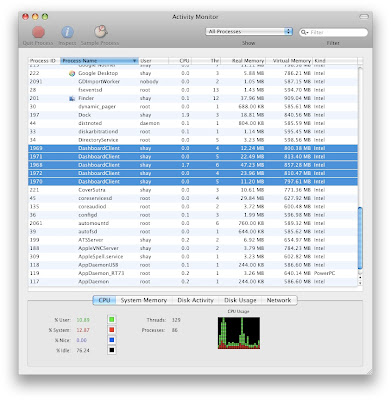
Task: Sort by Virtual Memory column header
Action: (289, 61)
